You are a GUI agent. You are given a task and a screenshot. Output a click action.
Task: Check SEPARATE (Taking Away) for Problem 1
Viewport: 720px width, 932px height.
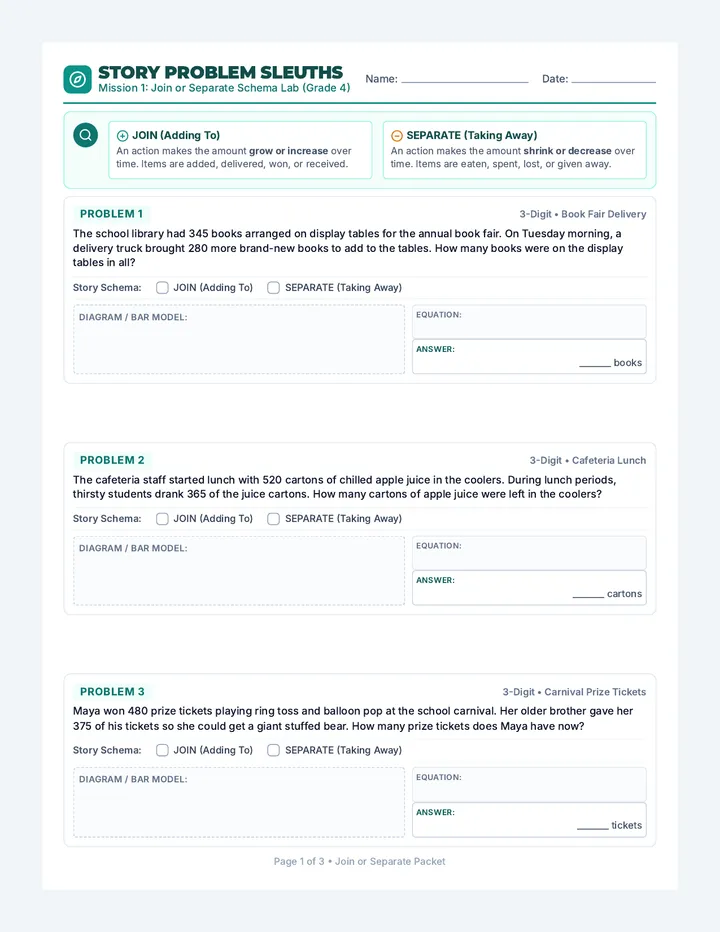(x=273, y=288)
